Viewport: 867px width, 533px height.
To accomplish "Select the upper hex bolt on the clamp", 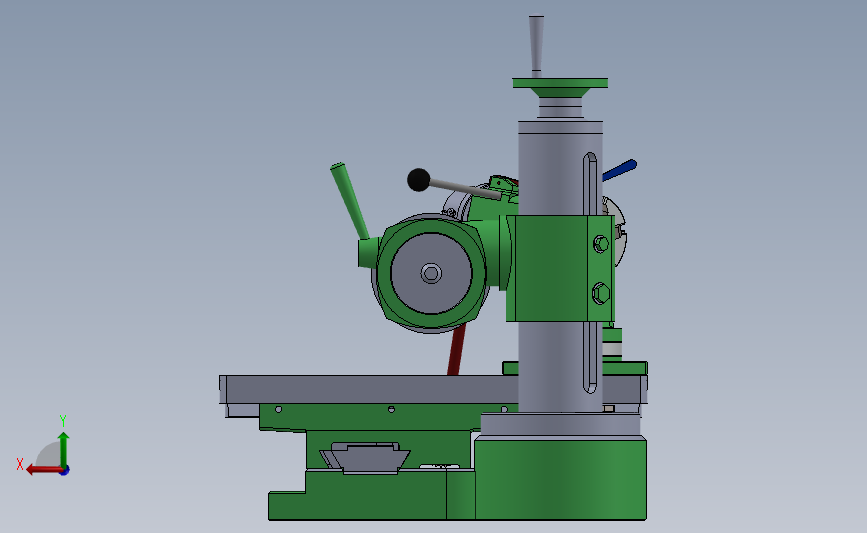I will [601, 244].
